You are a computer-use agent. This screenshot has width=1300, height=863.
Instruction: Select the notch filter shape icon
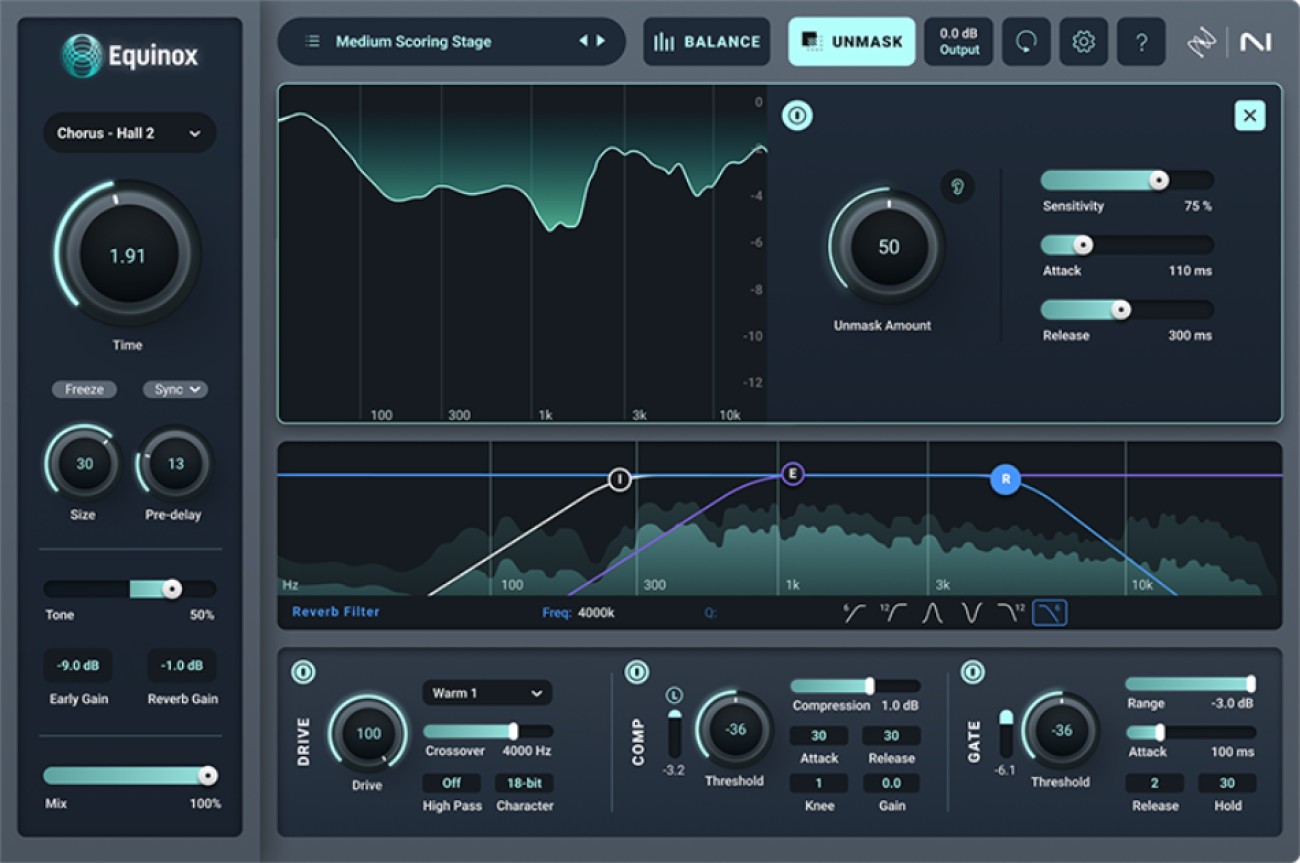[x=971, y=613]
